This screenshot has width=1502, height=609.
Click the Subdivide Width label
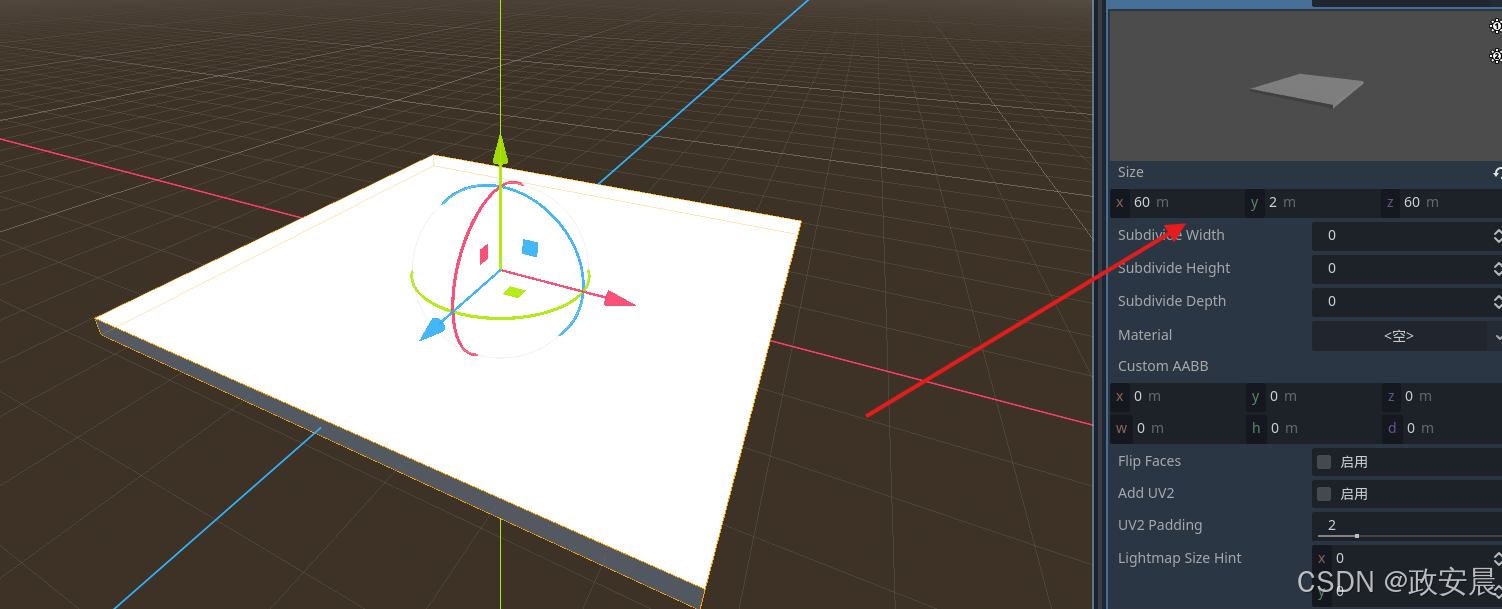pos(1171,236)
